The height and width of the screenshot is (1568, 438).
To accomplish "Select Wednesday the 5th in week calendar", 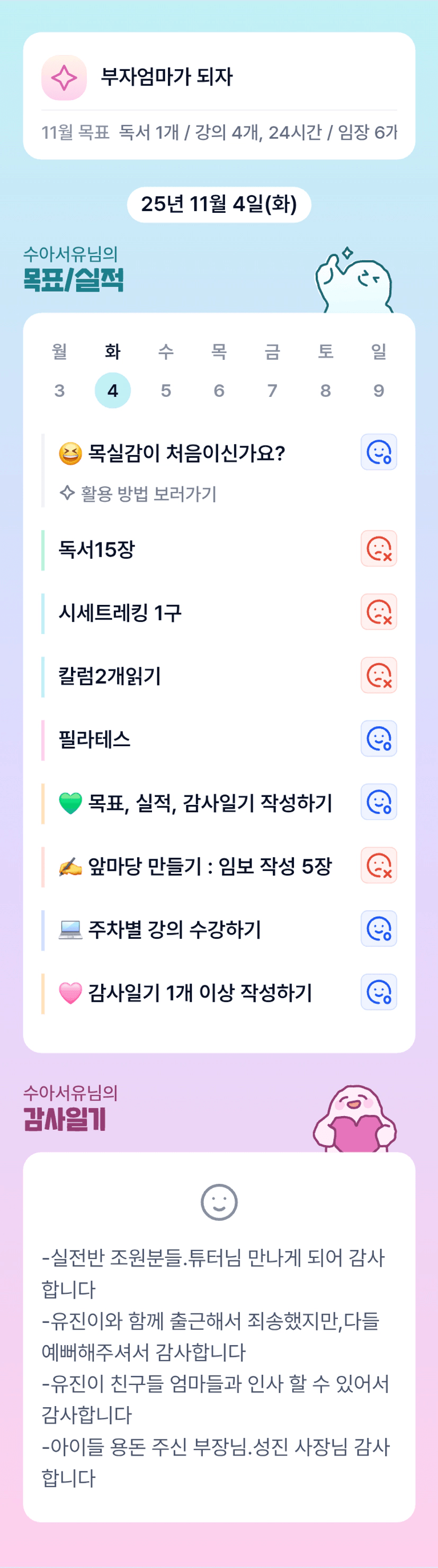I will pos(166,390).
